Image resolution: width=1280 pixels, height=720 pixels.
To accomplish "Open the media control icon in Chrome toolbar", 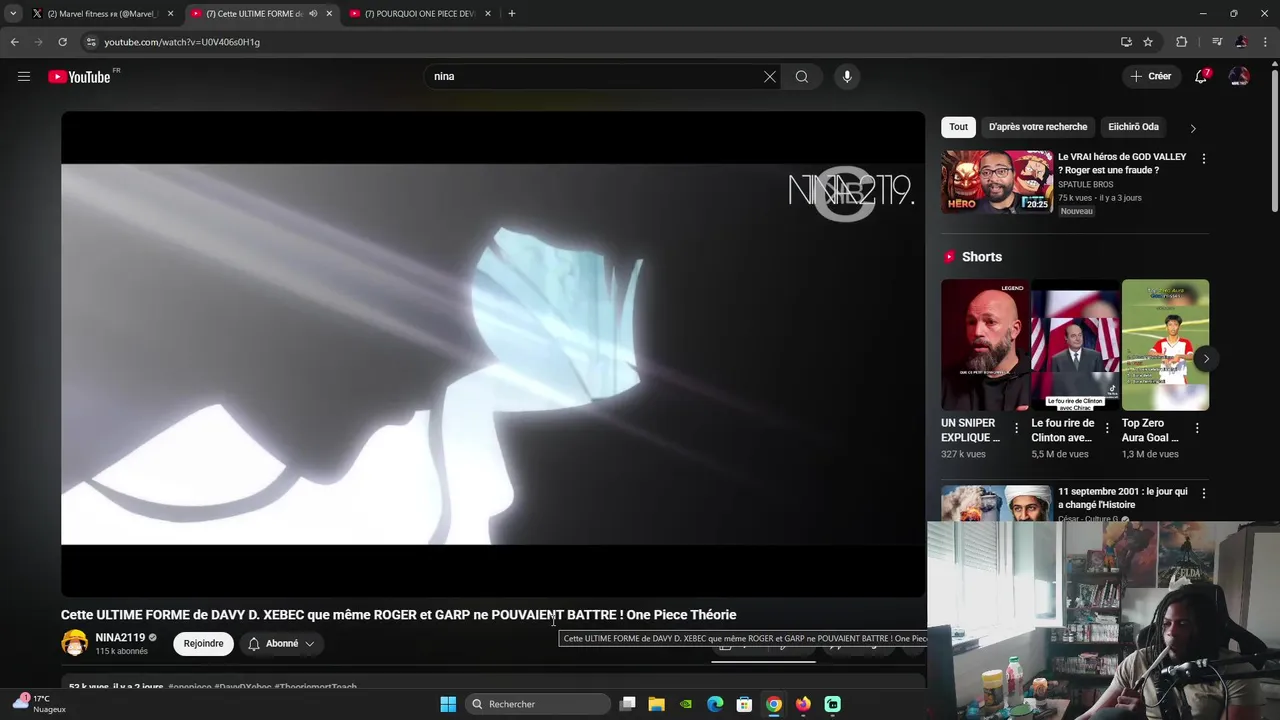I will [x=1217, y=42].
